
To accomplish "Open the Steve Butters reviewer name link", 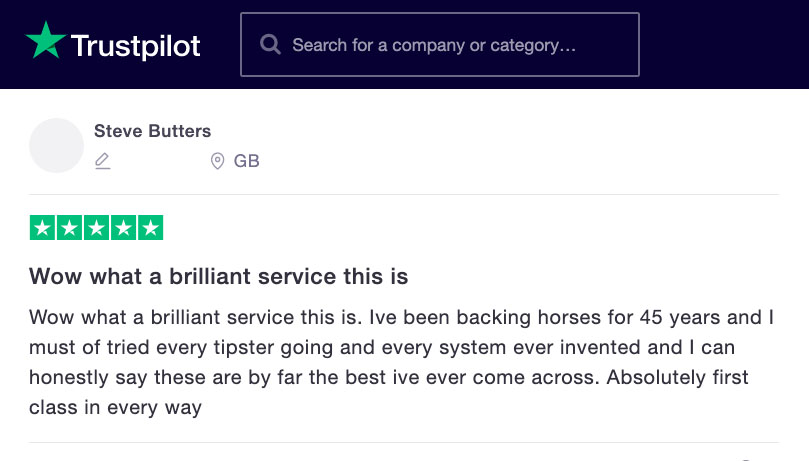I will pos(152,131).
